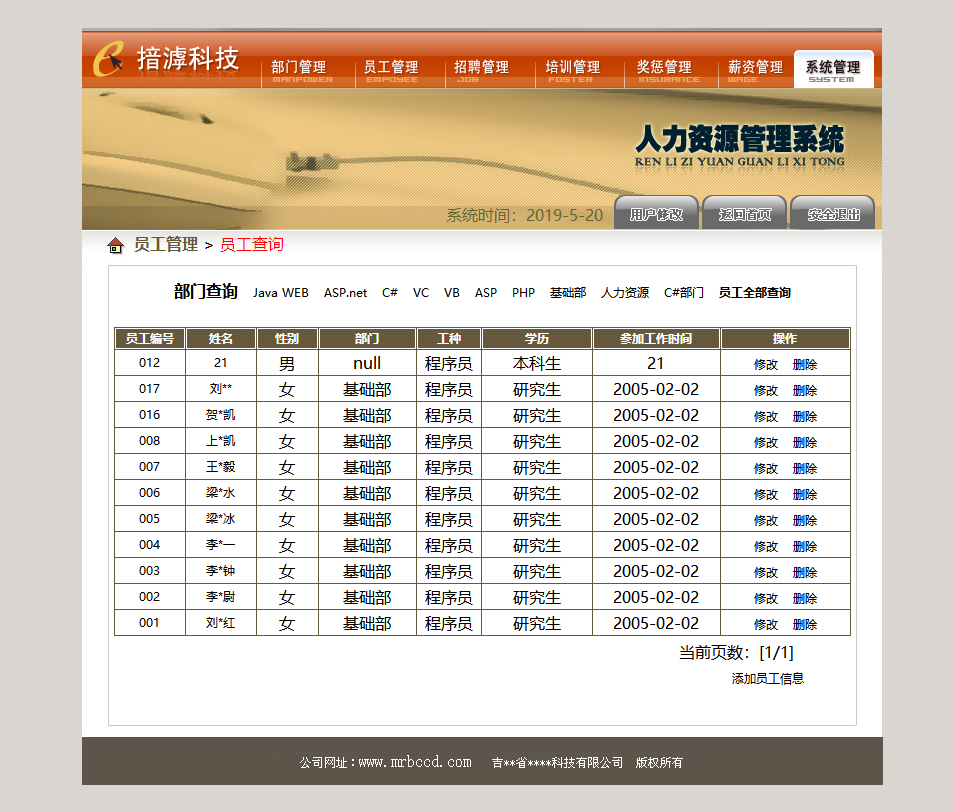953x812 pixels.
Task: Click the 返回首页 button
Action: 745,213
